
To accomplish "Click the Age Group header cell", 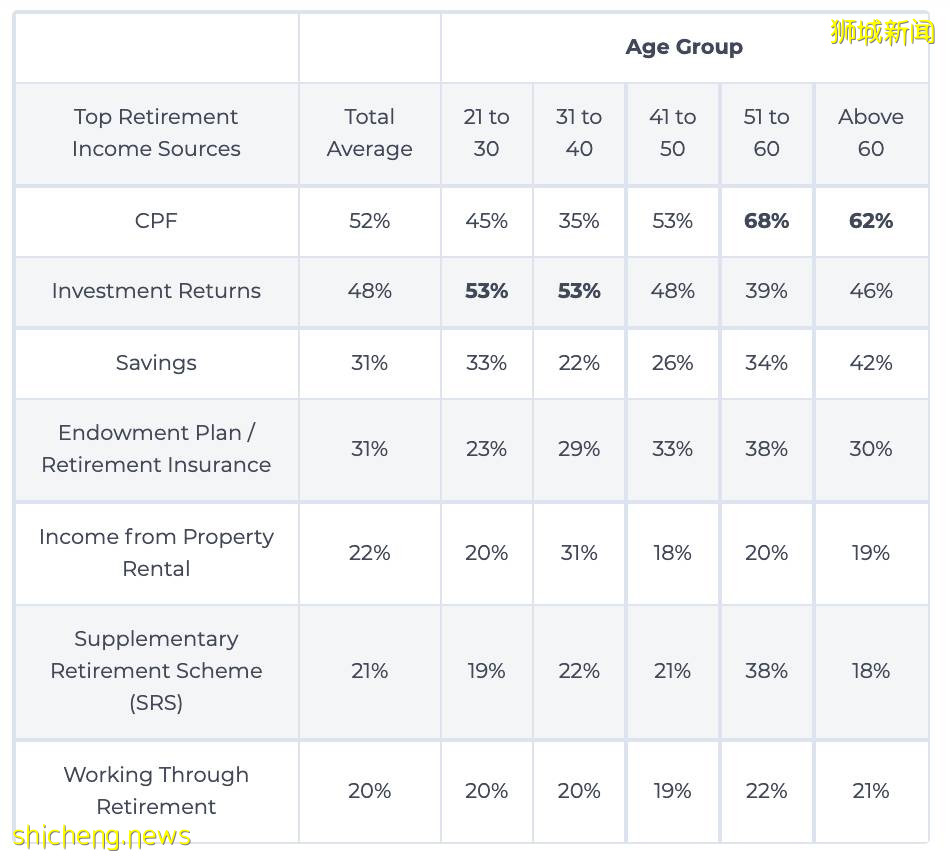I will [x=684, y=47].
